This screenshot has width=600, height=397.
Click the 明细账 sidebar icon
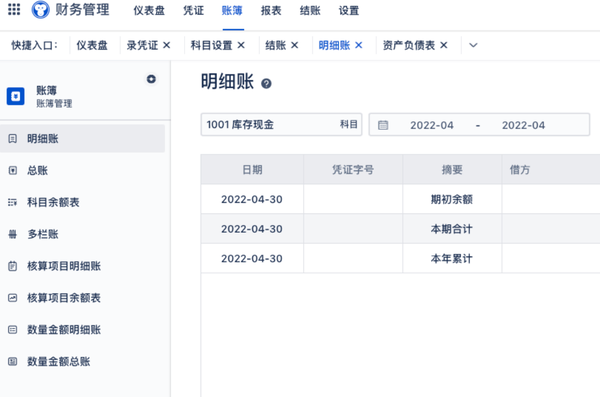13,139
